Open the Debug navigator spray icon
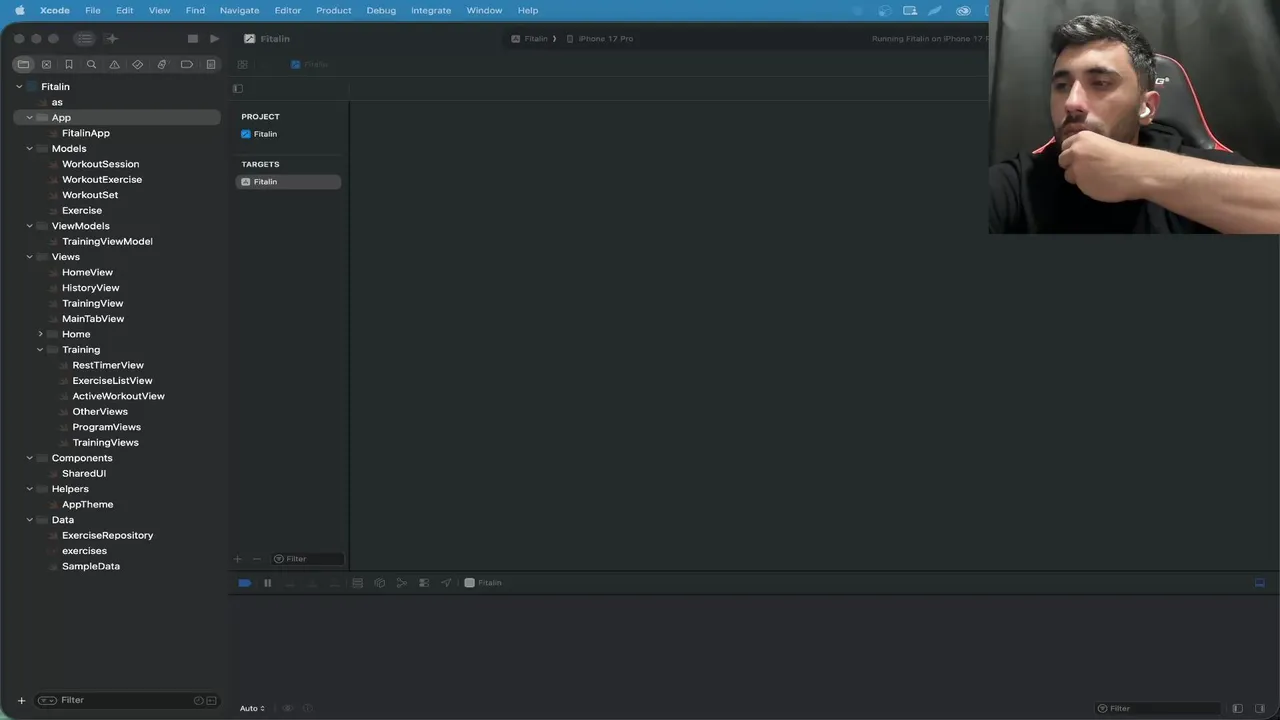1280x720 pixels. 162,64
